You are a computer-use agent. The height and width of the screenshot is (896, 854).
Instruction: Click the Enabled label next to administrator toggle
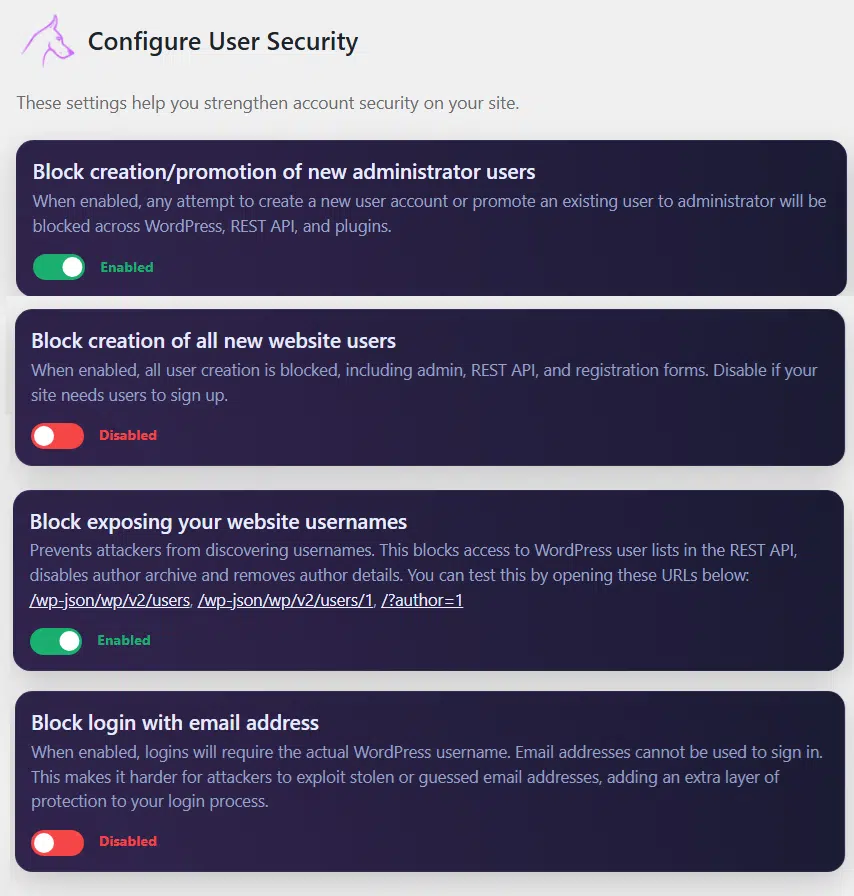pyautogui.click(x=128, y=267)
